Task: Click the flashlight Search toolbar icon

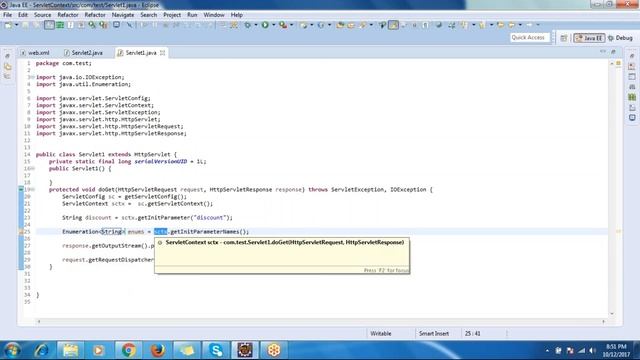Action: tap(363, 25)
